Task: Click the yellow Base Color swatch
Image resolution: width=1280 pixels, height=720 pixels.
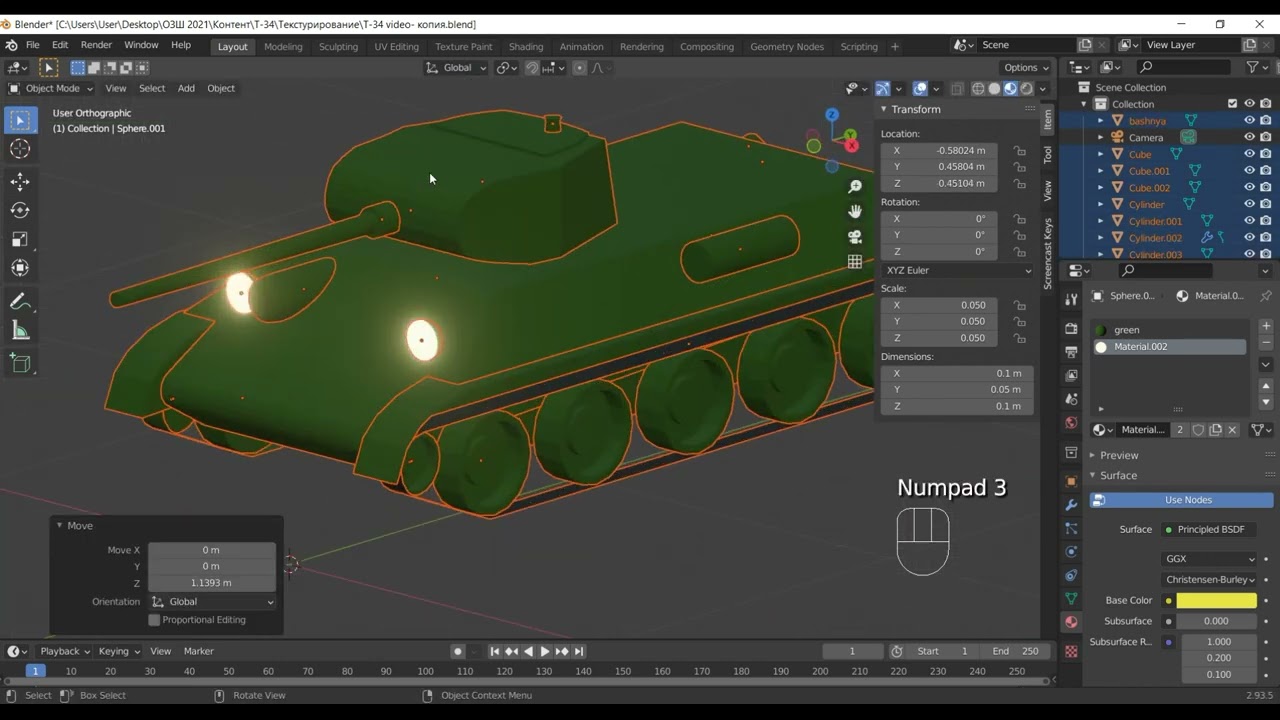Action: coord(1216,601)
